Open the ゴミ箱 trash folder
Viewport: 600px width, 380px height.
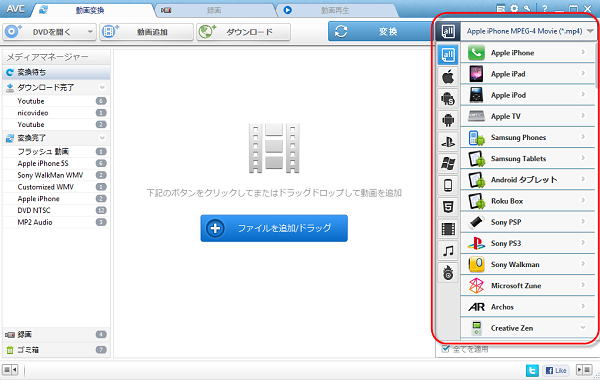[x=56, y=350]
